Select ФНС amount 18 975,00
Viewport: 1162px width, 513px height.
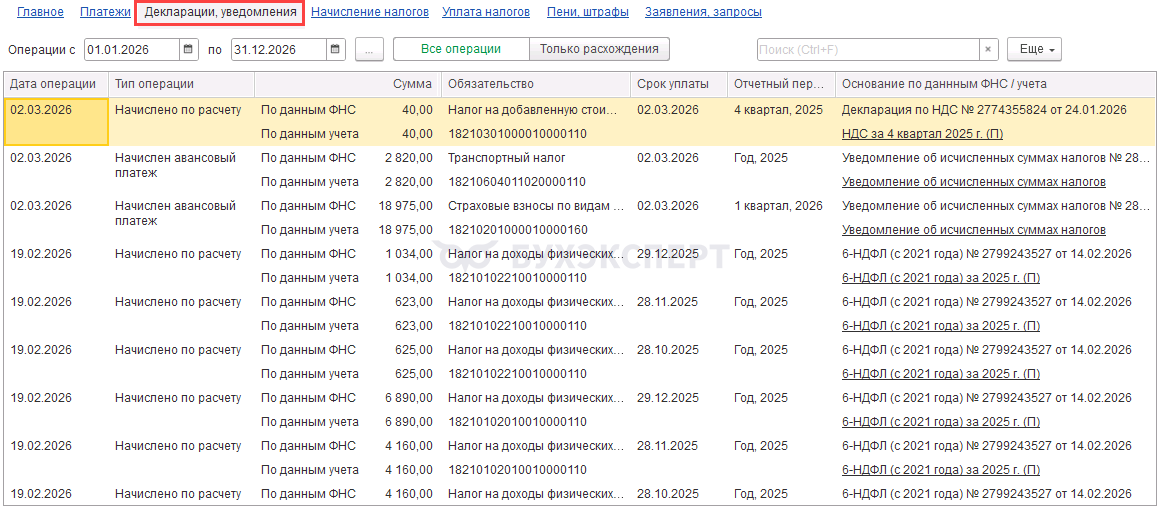[406, 205]
